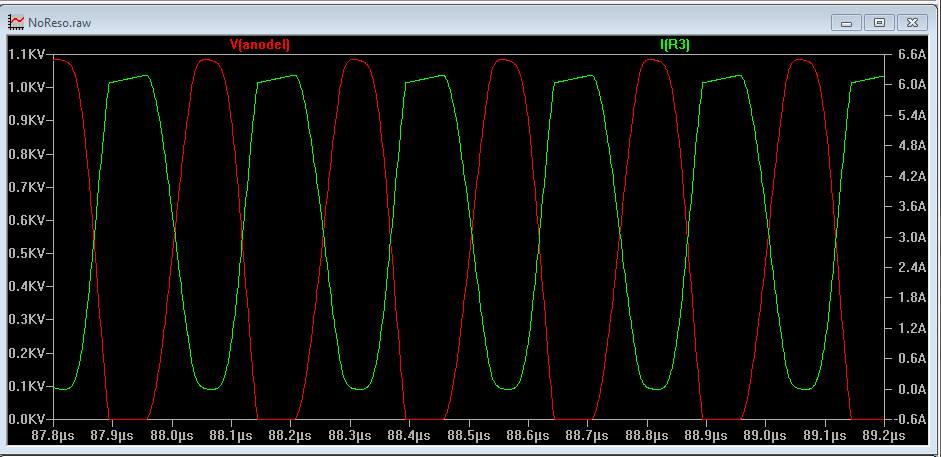941x457 pixels.
Task: Click the NoReso.raw waveform icon in title bar
Action: click(16, 22)
